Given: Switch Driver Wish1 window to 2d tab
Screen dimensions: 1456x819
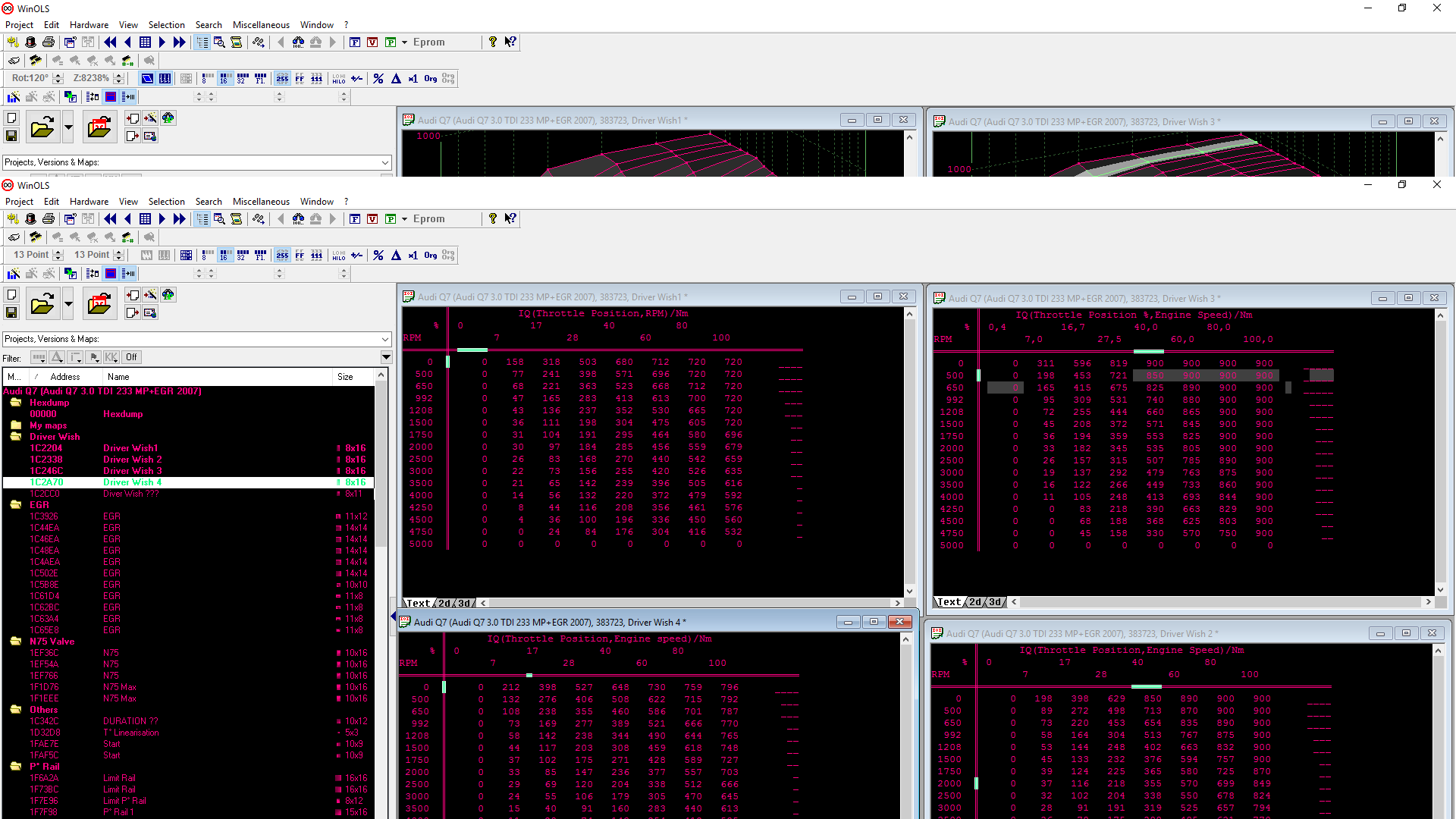Looking at the screenshot, I should (444, 604).
